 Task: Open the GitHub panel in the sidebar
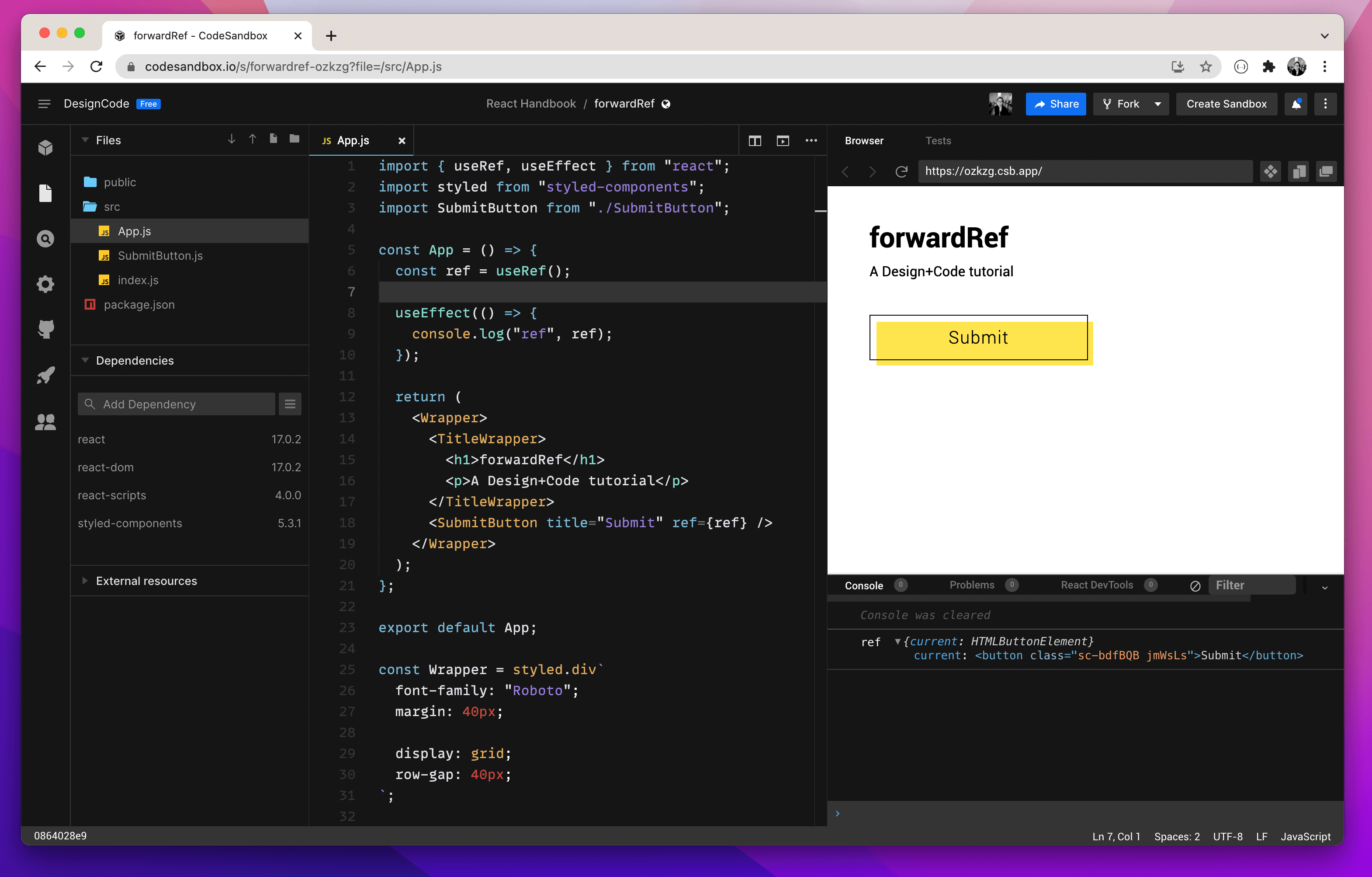[x=45, y=329]
